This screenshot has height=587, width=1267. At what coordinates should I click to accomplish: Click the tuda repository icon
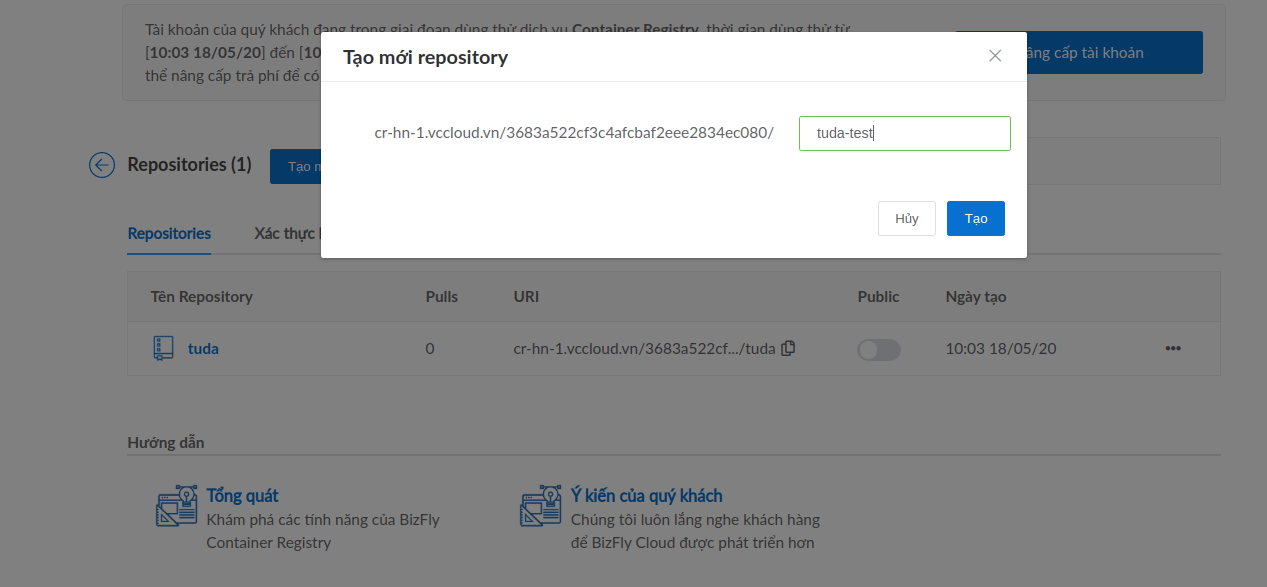[163, 349]
